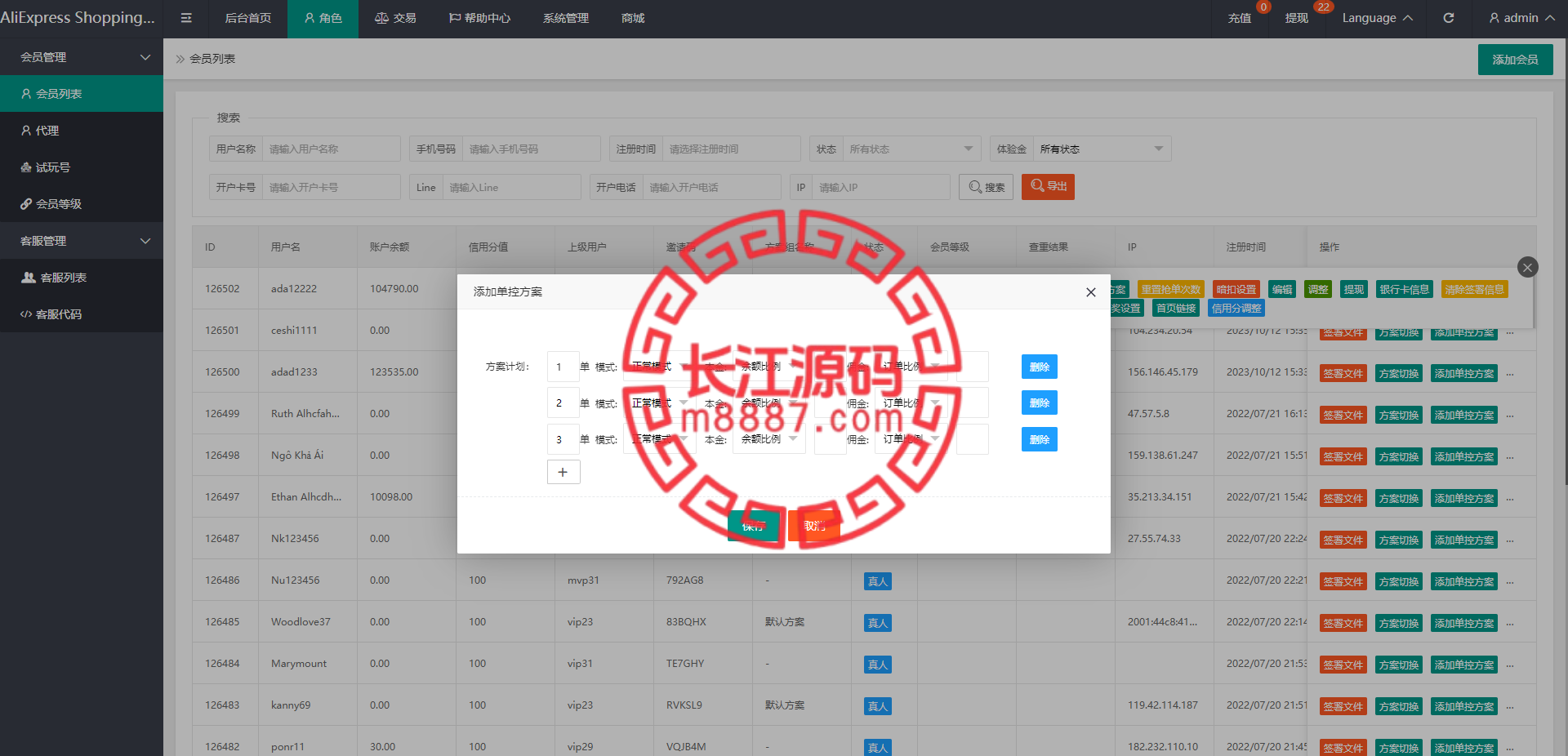
Task: Click the orange 导出 export button
Action: (1048, 187)
